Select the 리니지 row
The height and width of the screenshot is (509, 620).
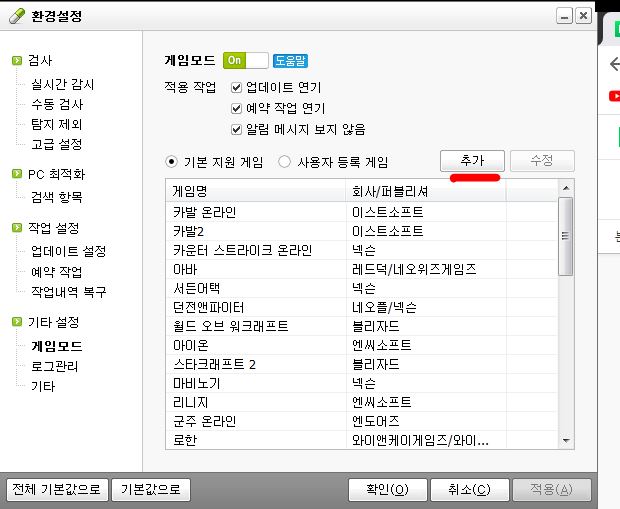[x=362, y=402]
